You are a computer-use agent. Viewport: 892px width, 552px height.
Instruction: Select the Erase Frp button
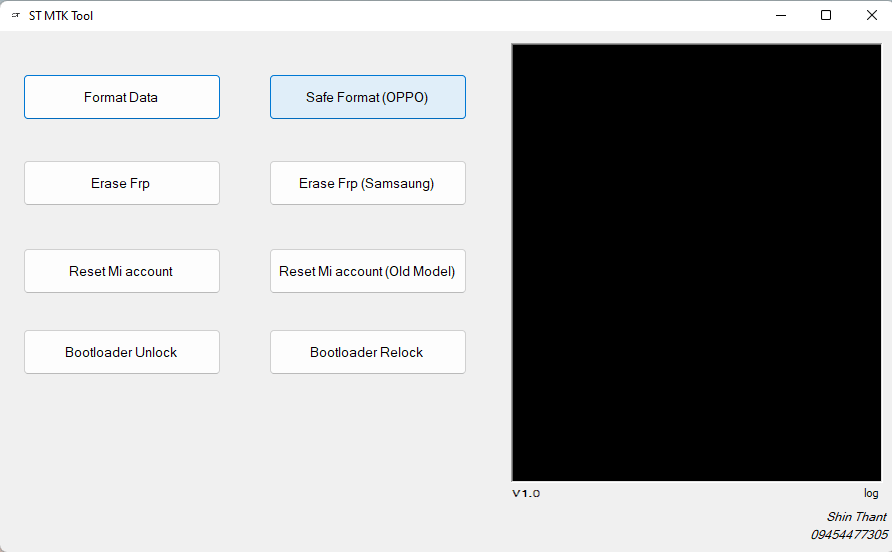click(121, 183)
